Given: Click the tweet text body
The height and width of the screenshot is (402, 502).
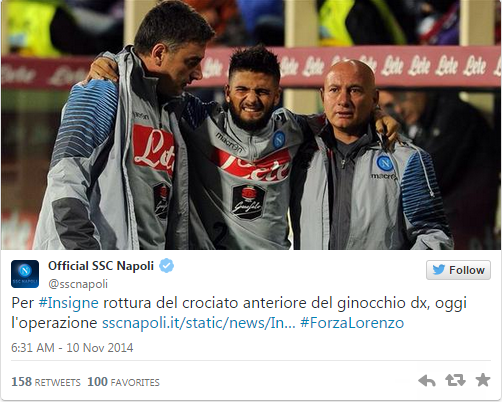Looking at the screenshot, I should 239,313.
